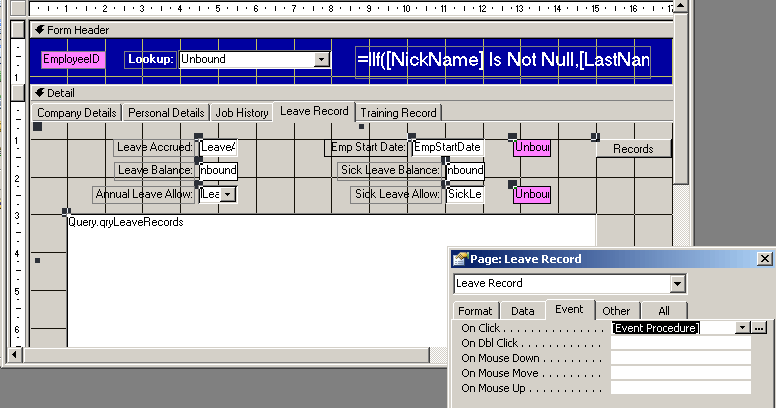Click the horizontal ruler at top
776x408 pixels.
(351, 8)
